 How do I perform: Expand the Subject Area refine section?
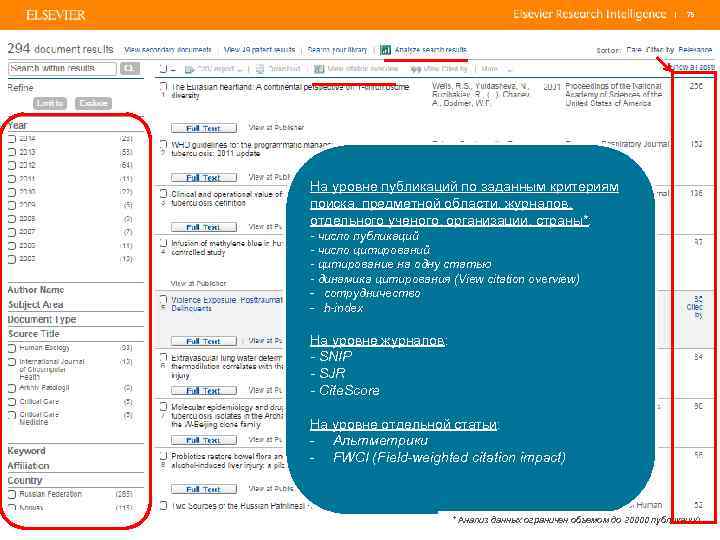(x=36, y=304)
